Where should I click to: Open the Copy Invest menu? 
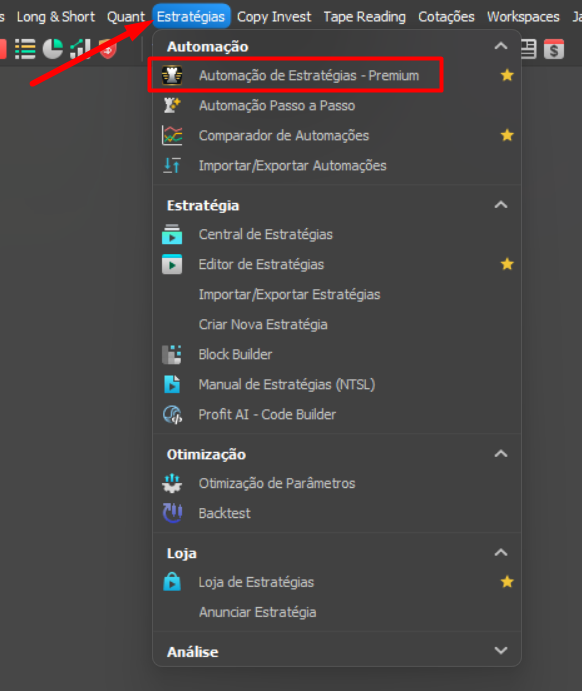pos(274,17)
